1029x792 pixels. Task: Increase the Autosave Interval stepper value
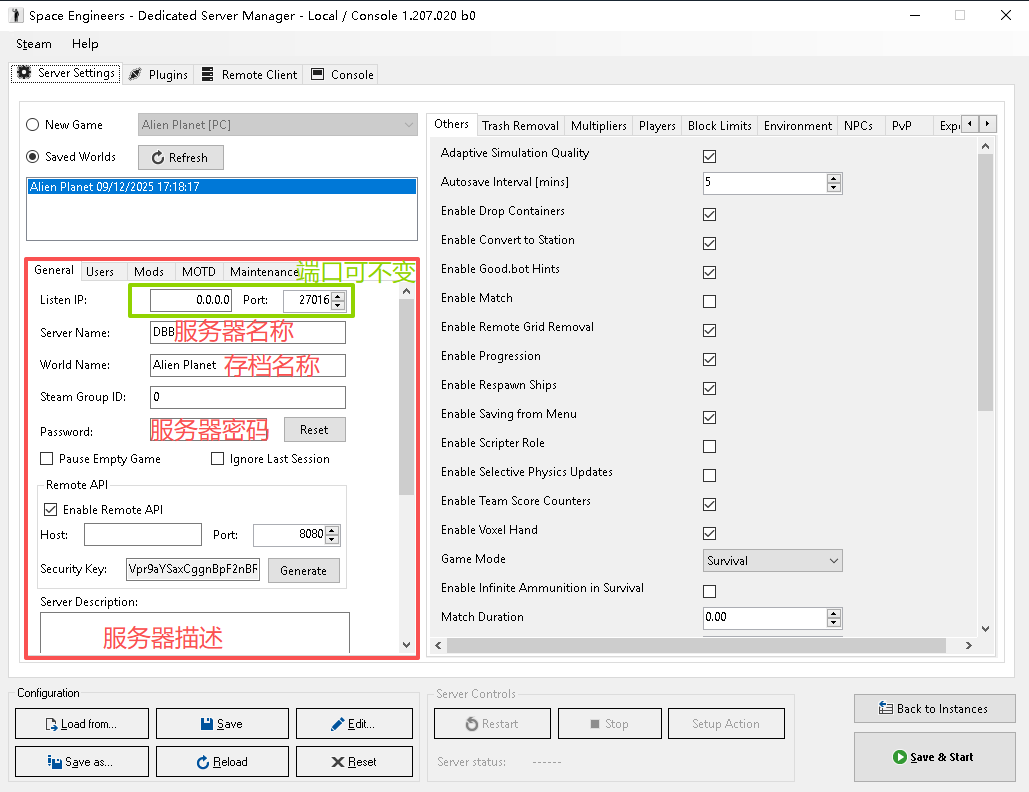click(834, 179)
